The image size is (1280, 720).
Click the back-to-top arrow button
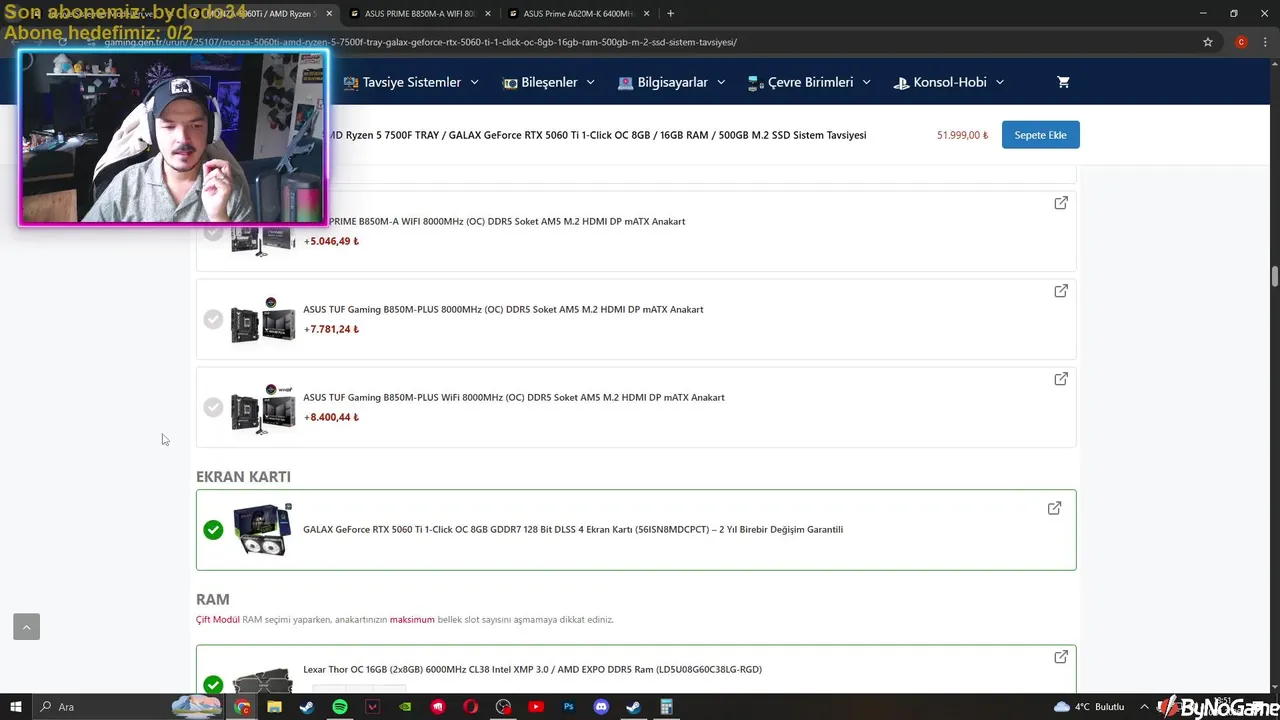(26, 627)
